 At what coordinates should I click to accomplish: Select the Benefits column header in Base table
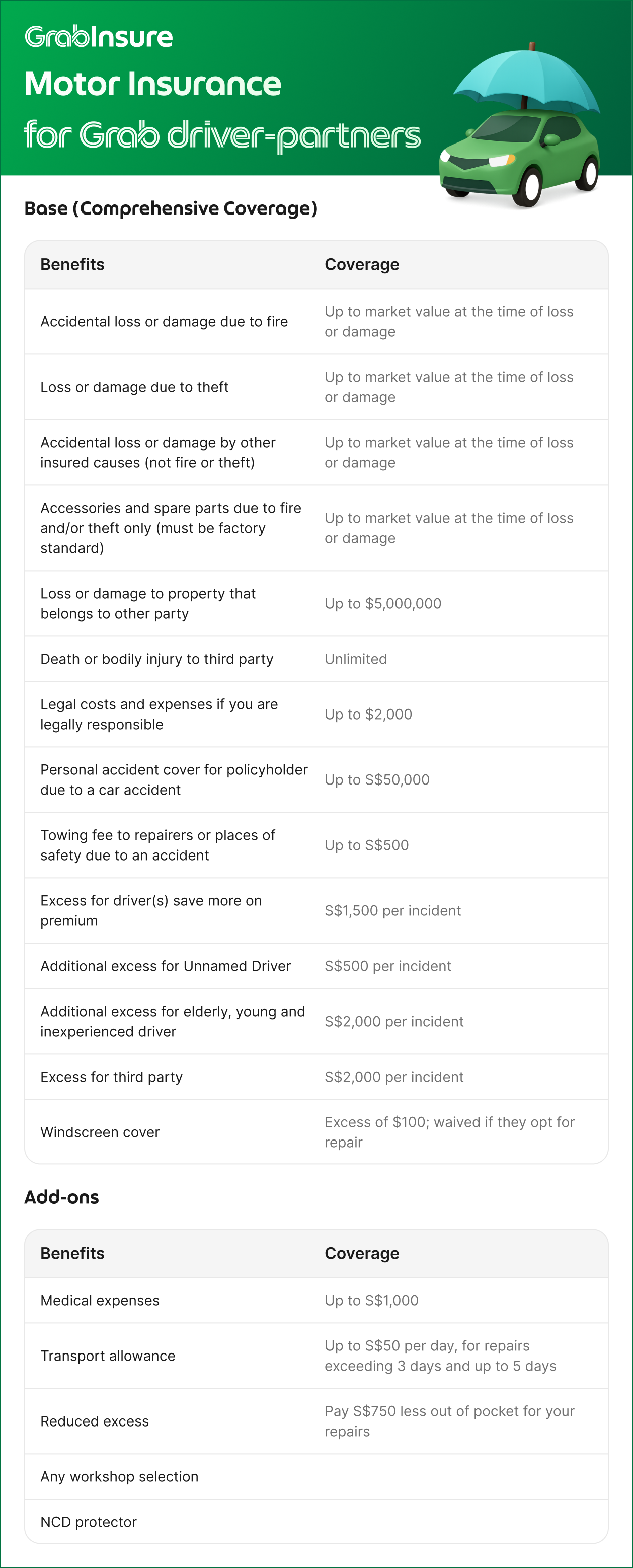click(72, 265)
